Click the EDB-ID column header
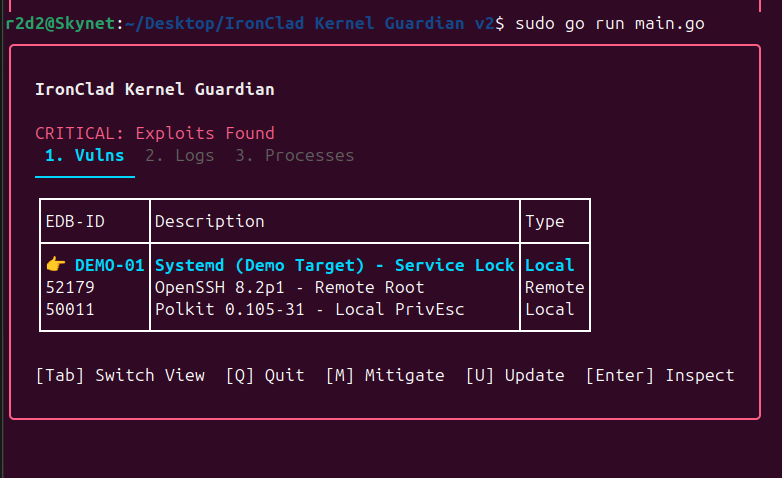This screenshot has height=478, width=782. click(x=75, y=221)
